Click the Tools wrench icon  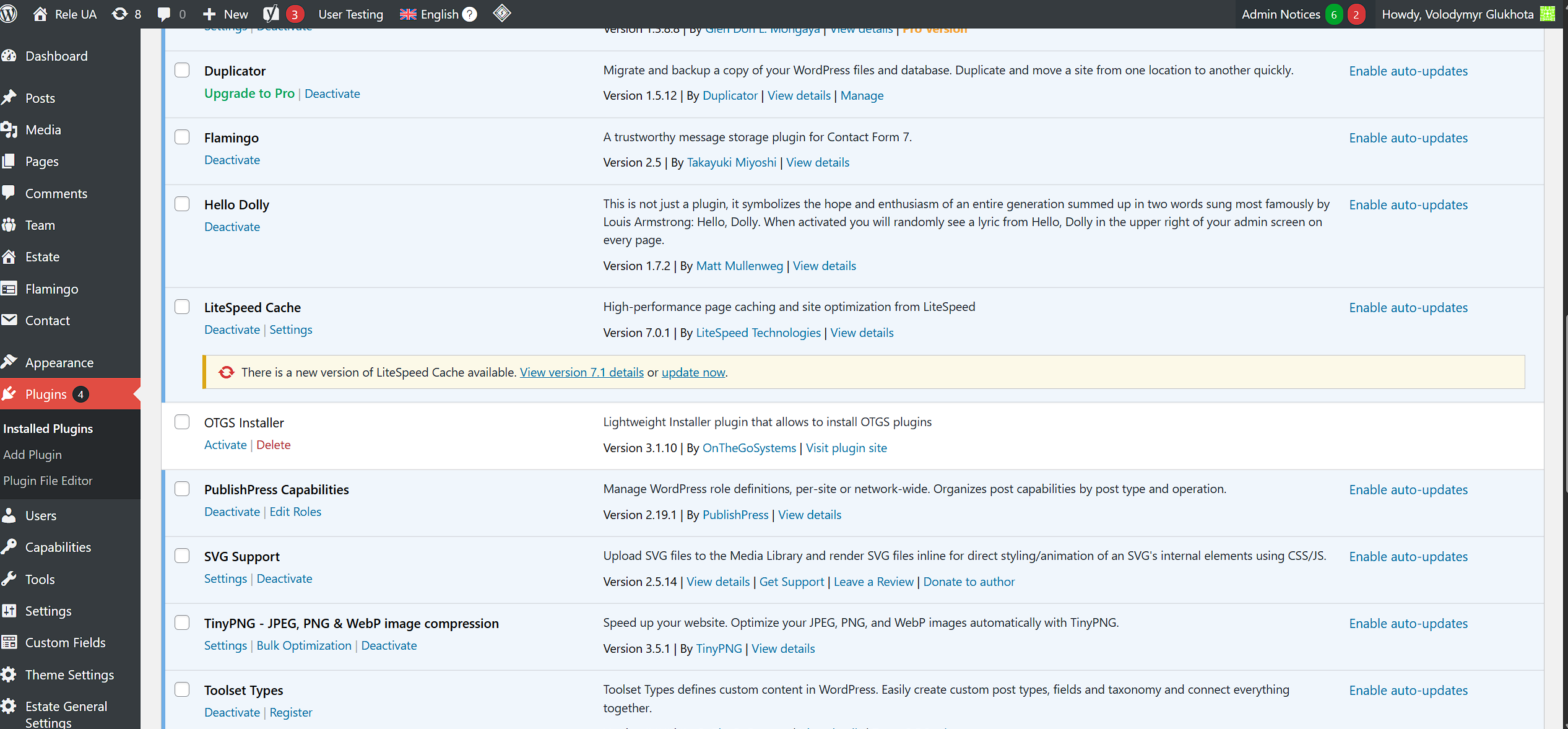[9, 578]
